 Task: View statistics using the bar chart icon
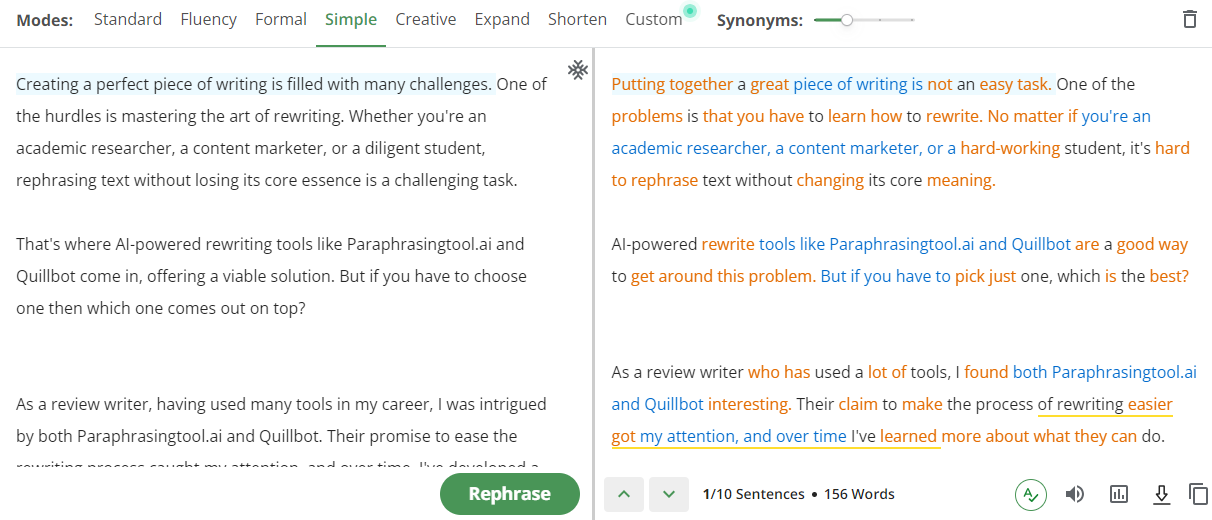[1119, 494]
